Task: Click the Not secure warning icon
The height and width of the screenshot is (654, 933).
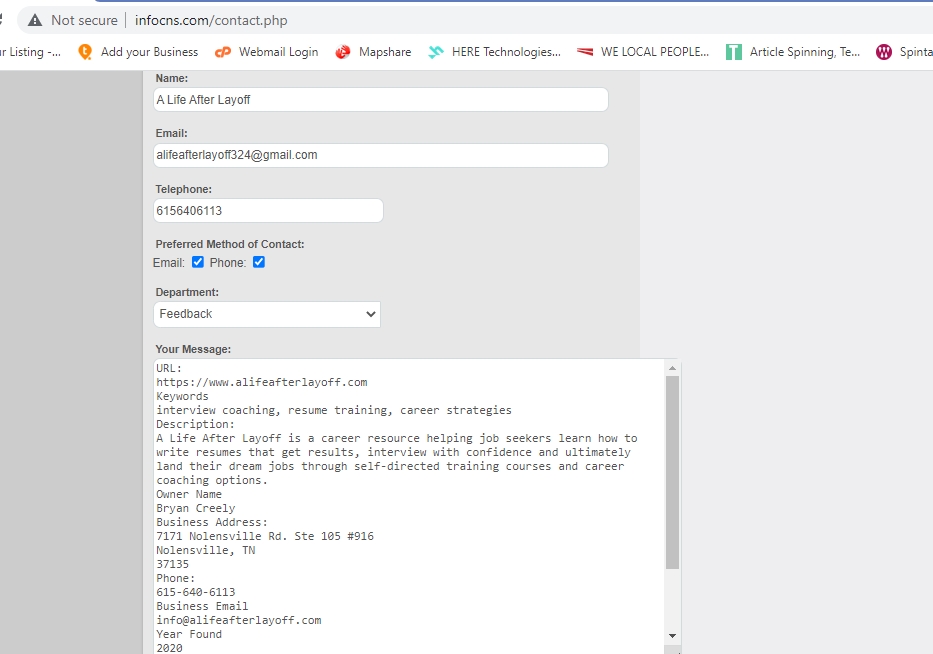Action: coord(35,20)
